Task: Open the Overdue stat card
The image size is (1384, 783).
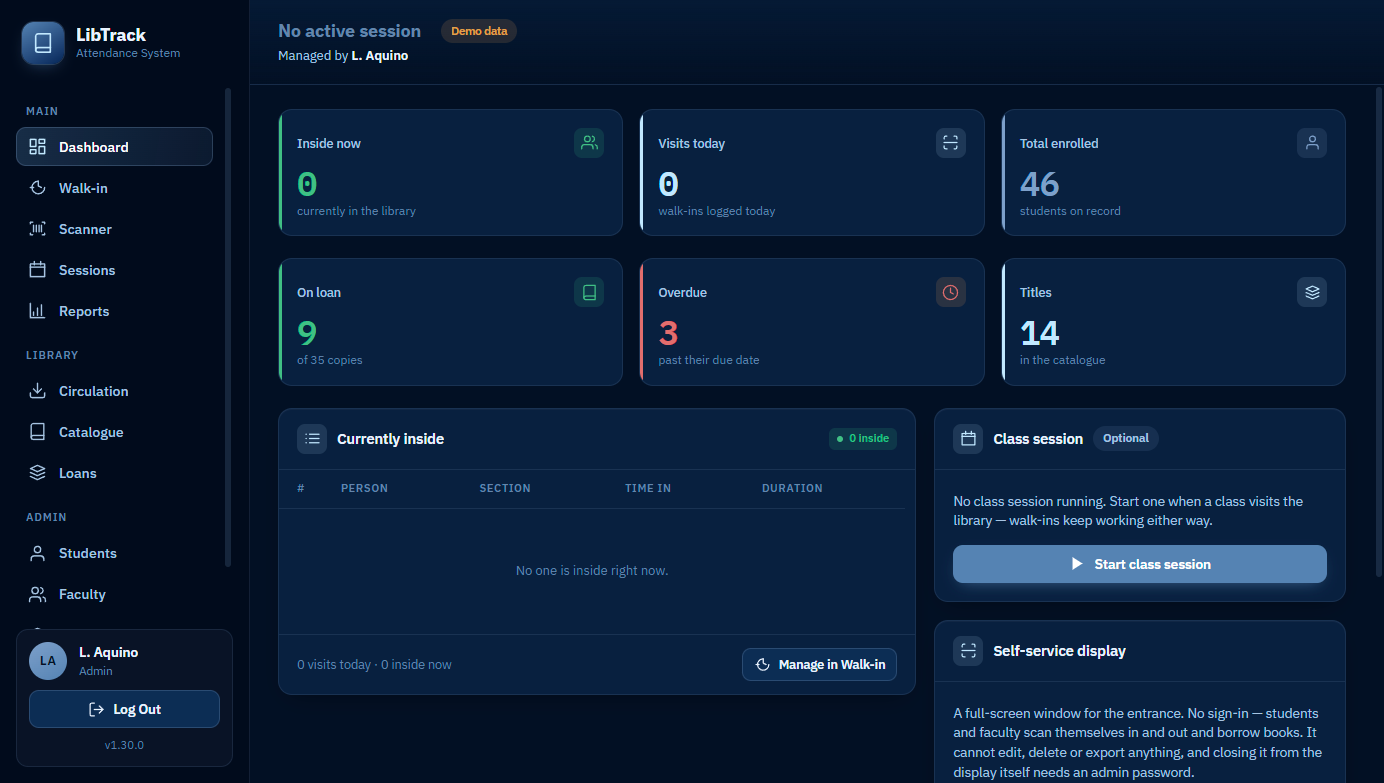Action: pyautogui.click(x=812, y=322)
